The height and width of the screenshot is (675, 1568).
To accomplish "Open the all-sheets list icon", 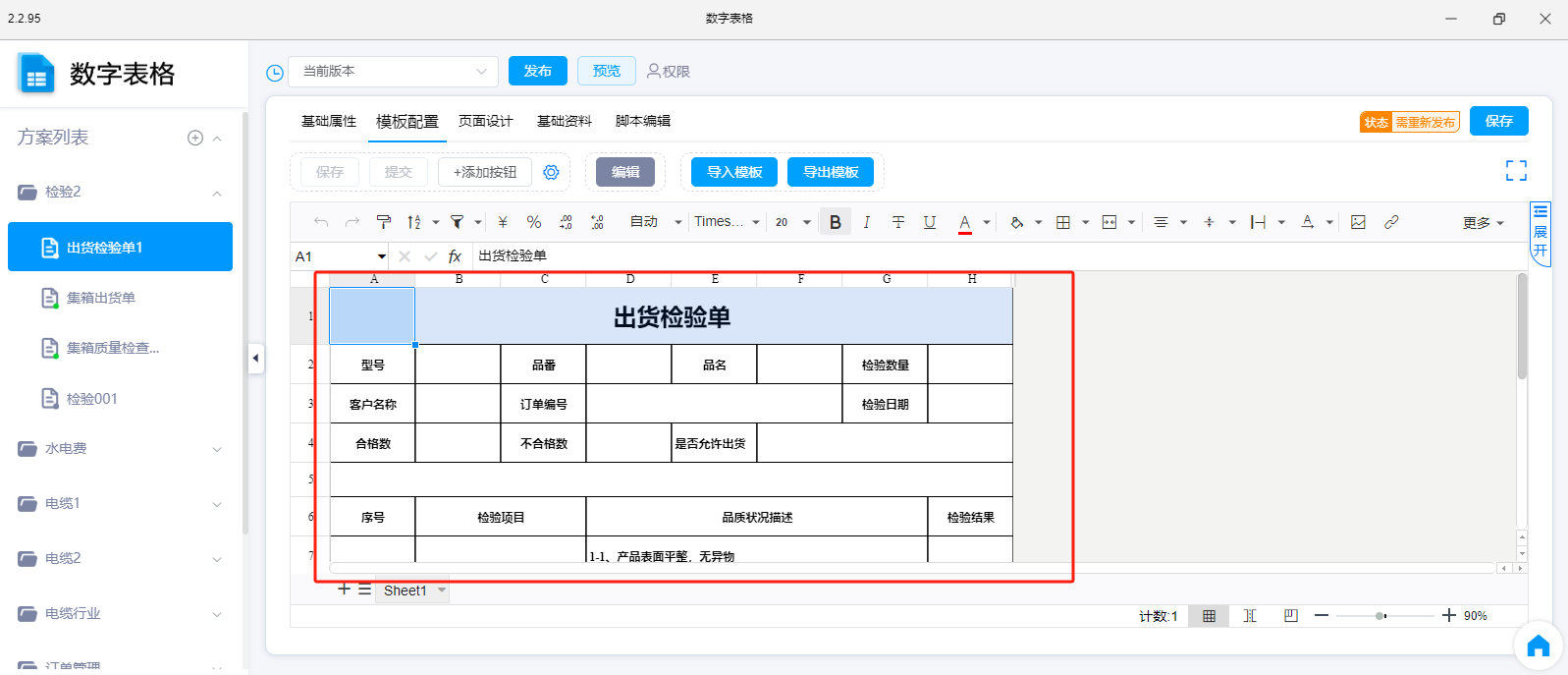I will tap(364, 590).
